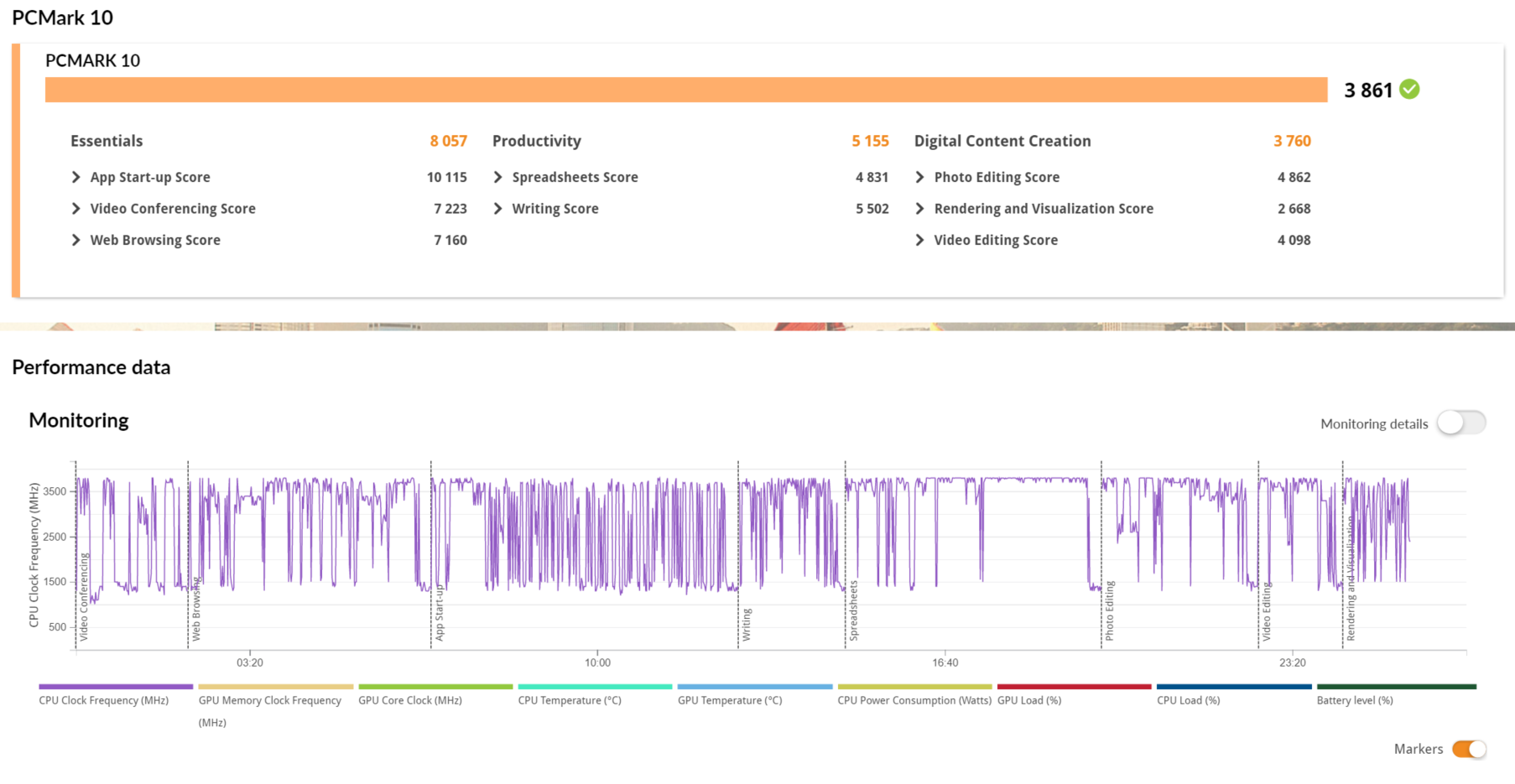This screenshot has width=1515, height=784.
Task: Expand the App Start-up Score row
Action: click(268, 177)
